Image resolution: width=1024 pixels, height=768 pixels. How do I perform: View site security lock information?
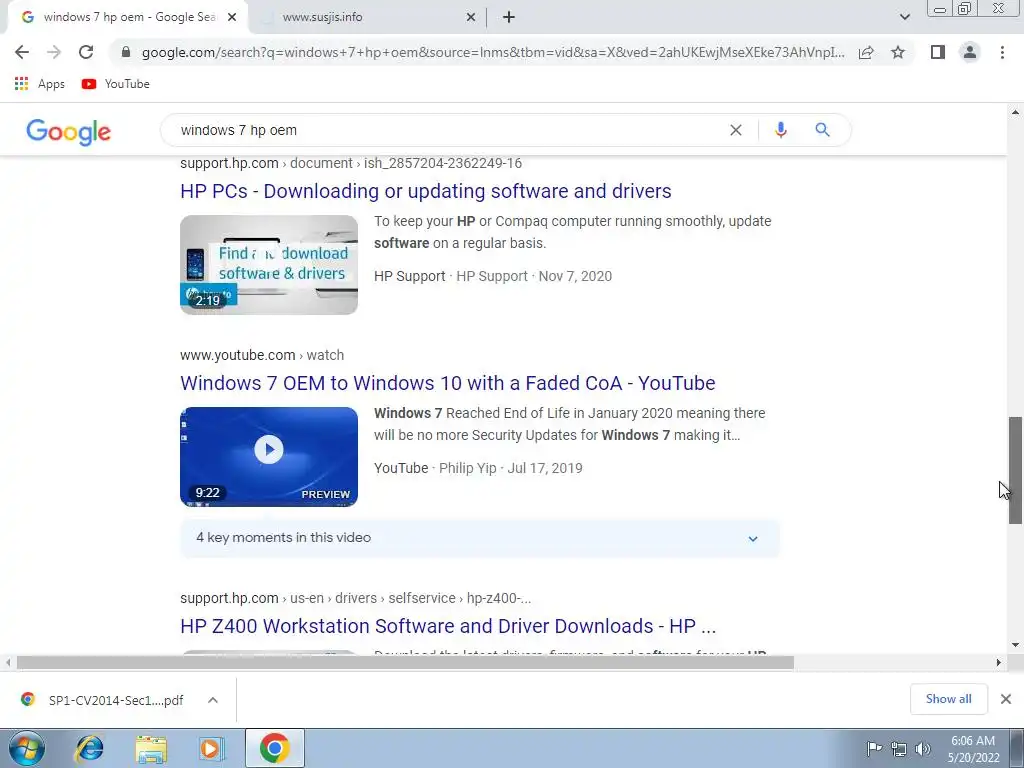point(126,52)
